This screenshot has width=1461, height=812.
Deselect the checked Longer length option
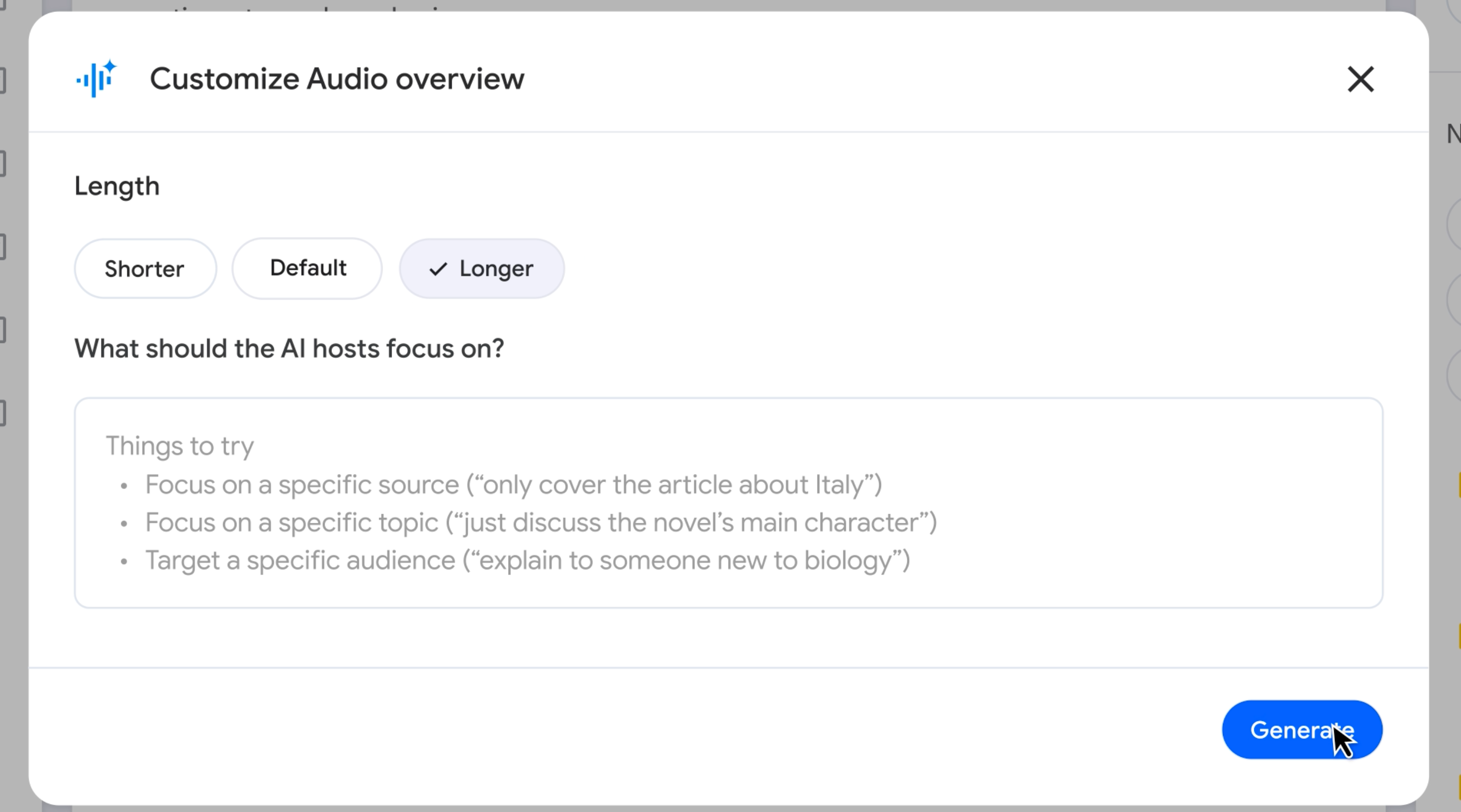482,268
